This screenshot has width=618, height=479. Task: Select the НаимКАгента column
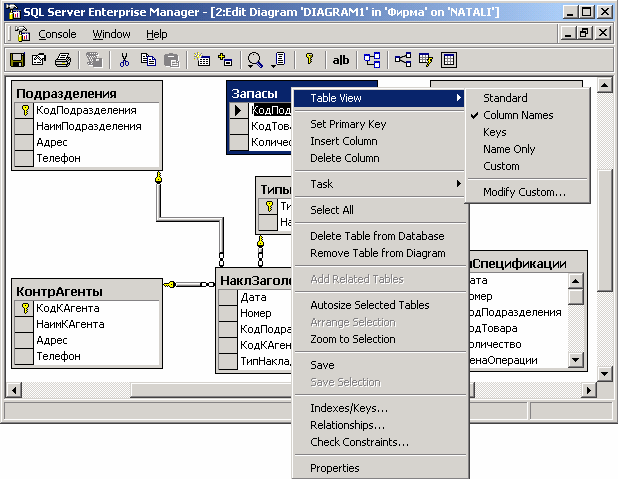coord(70,324)
